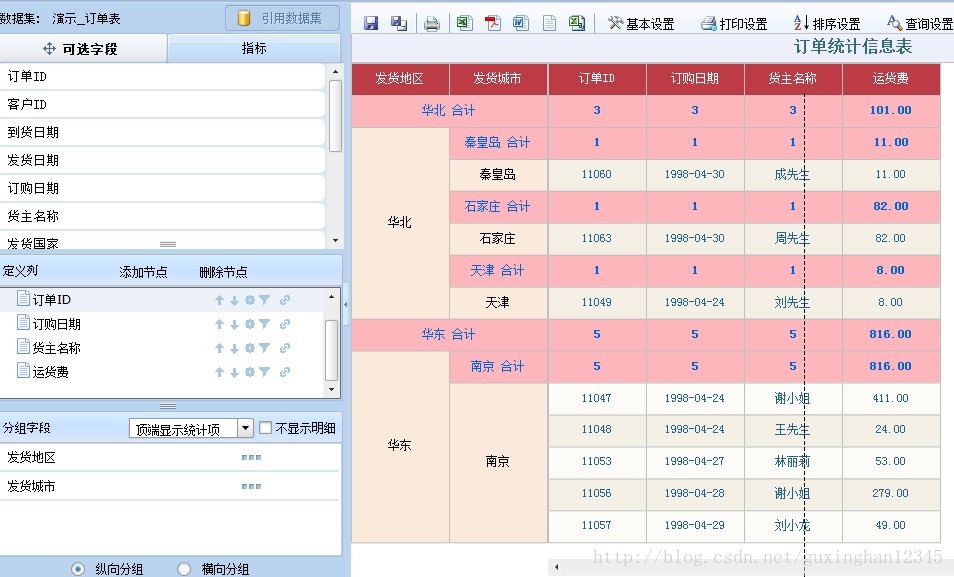
Task: Click link icon for 运货费 column
Action: click(x=285, y=372)
